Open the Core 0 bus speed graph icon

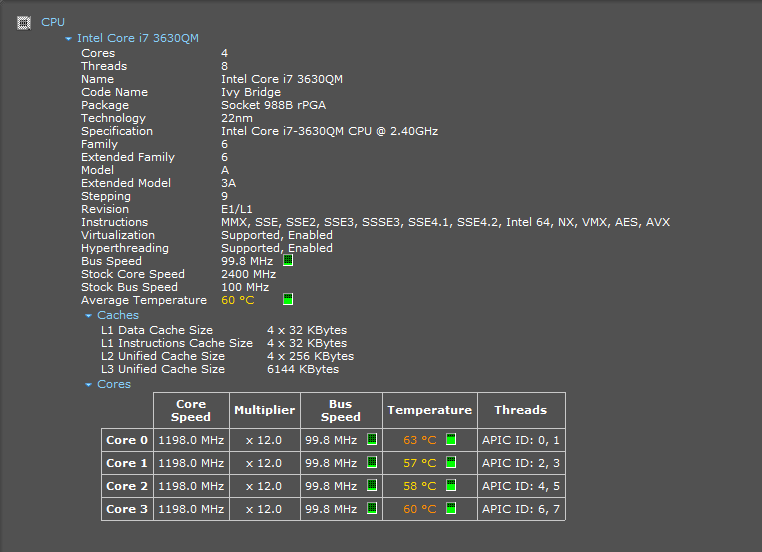tap(371, 440)
